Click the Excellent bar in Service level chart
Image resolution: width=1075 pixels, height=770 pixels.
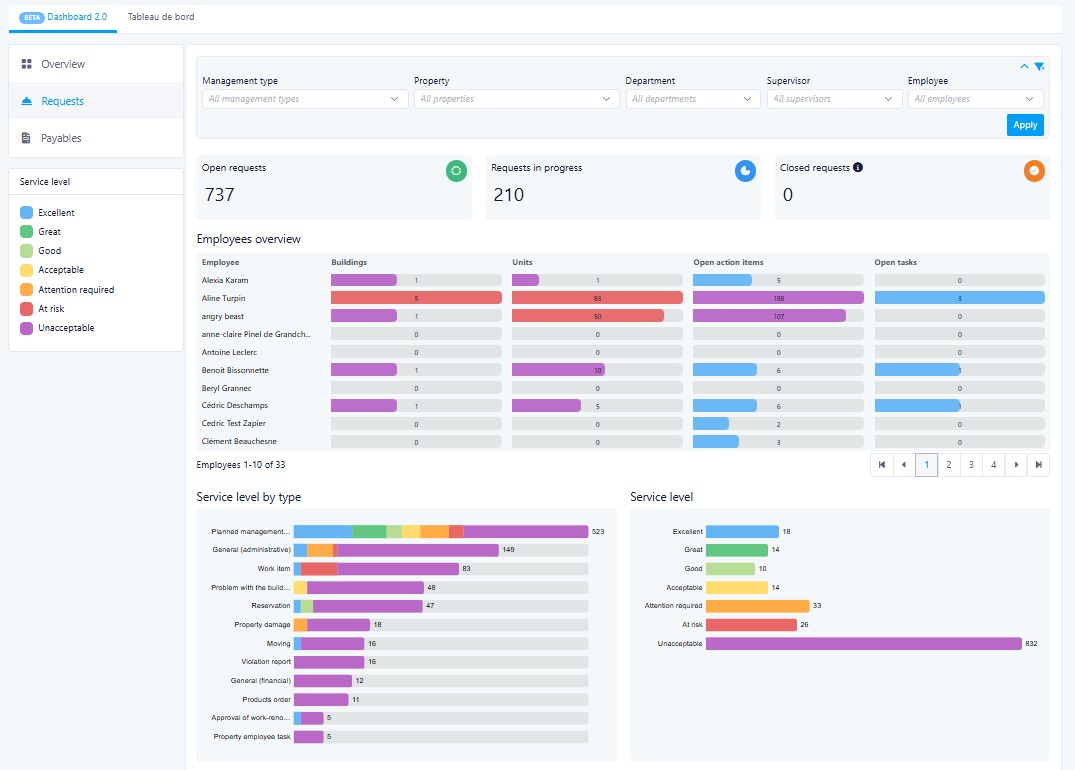742,531
